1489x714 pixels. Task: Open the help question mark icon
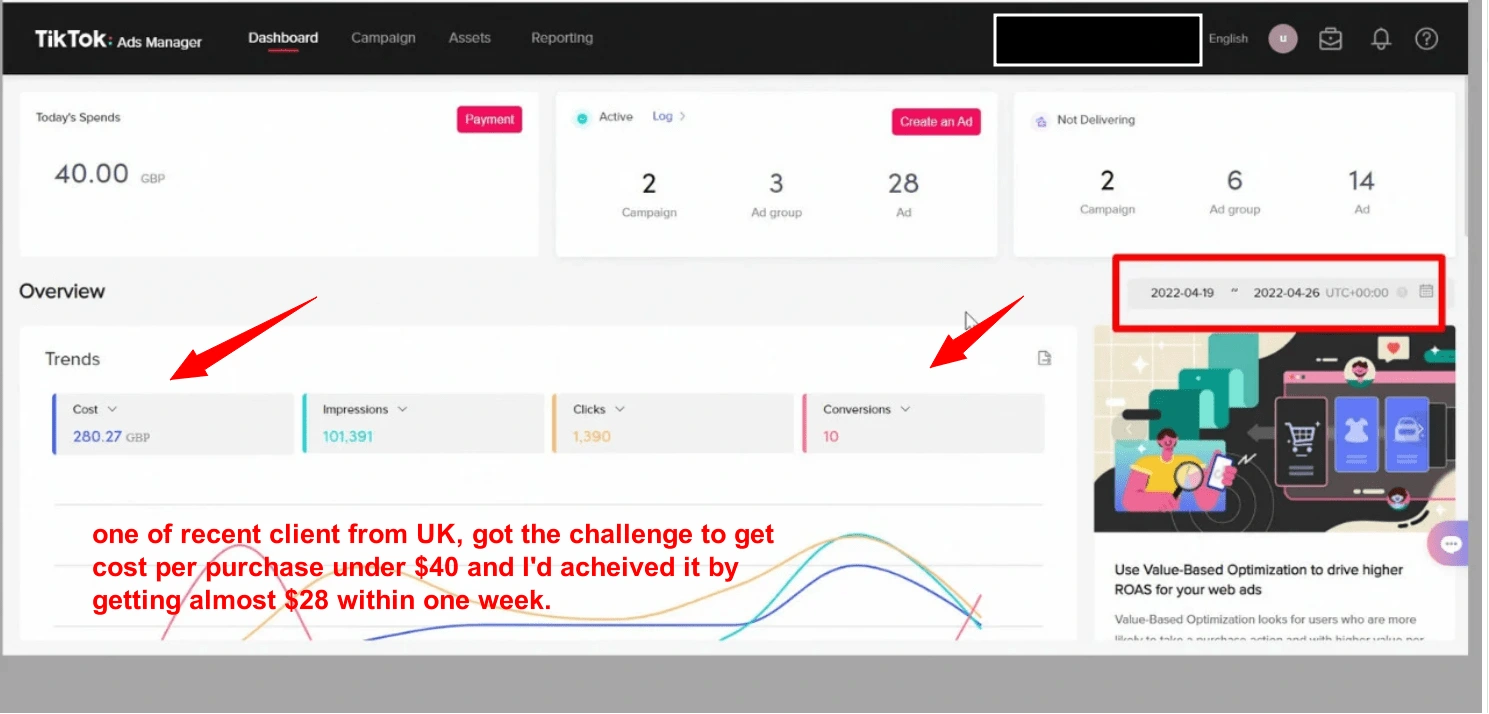click(1426, 39)
